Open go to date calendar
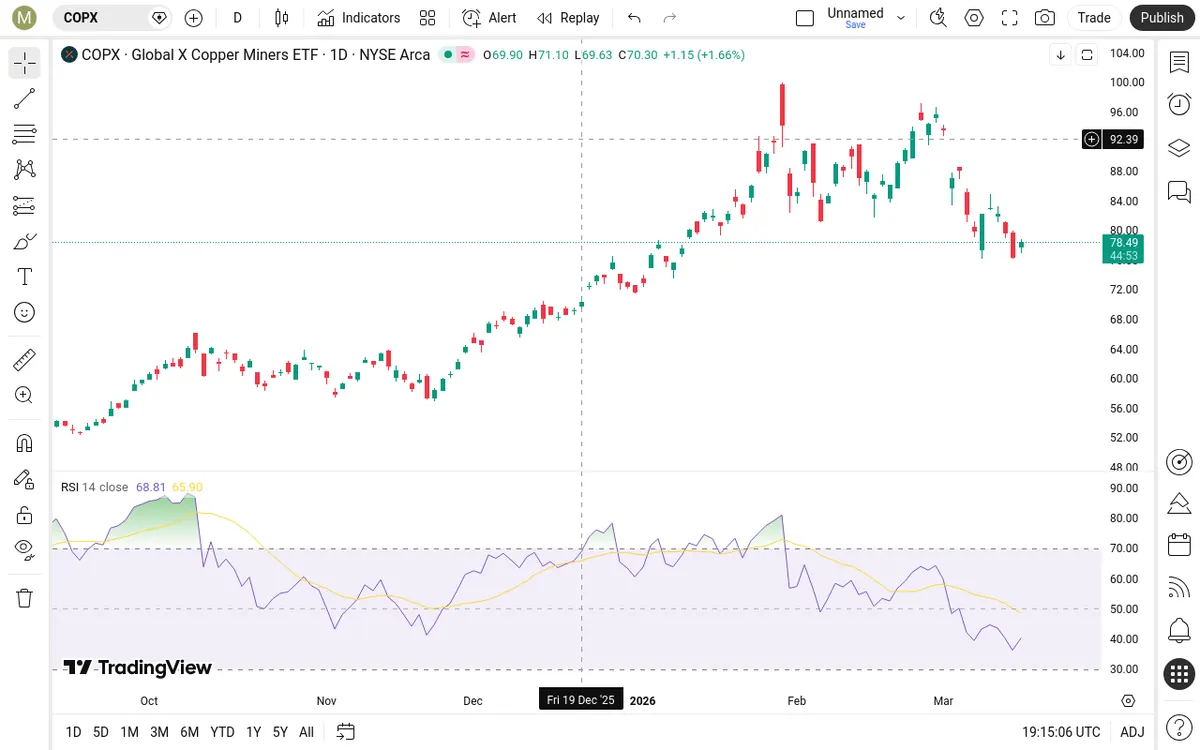Image resolution: width=1200 pixels, height=750 pixels. click(345, 732)
